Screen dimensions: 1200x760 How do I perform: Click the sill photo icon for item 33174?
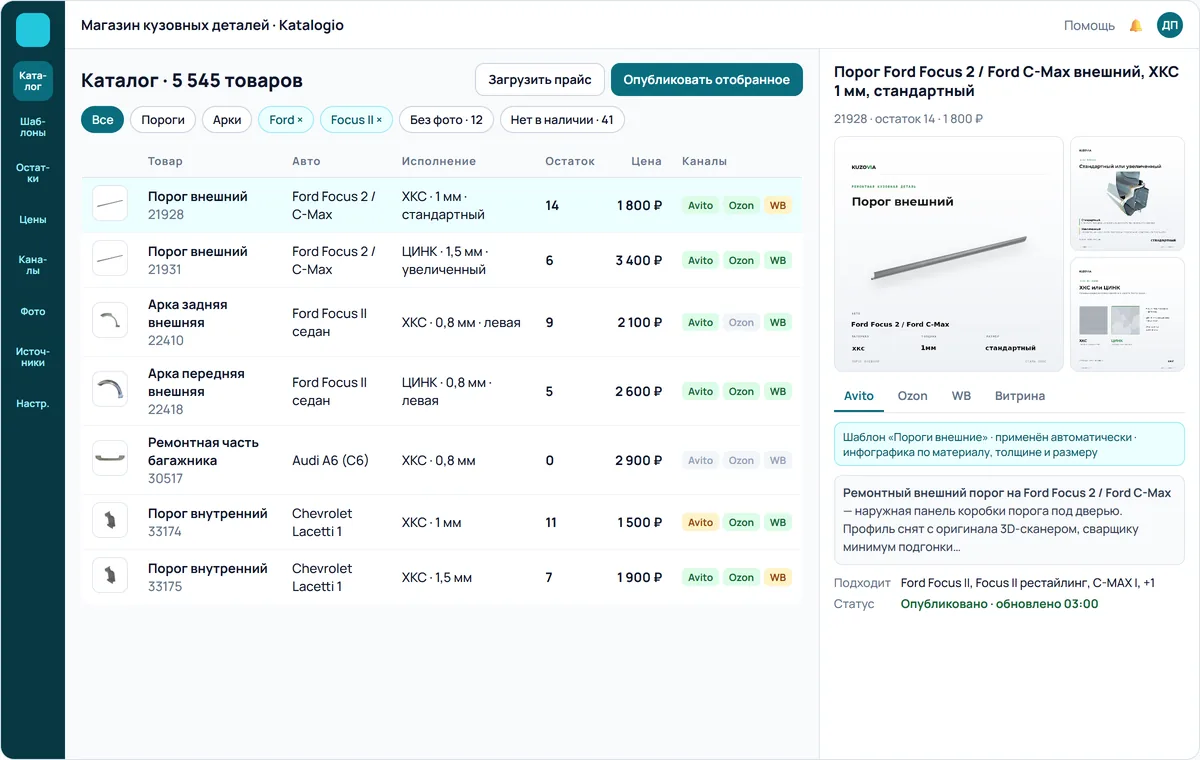point(110,521)
